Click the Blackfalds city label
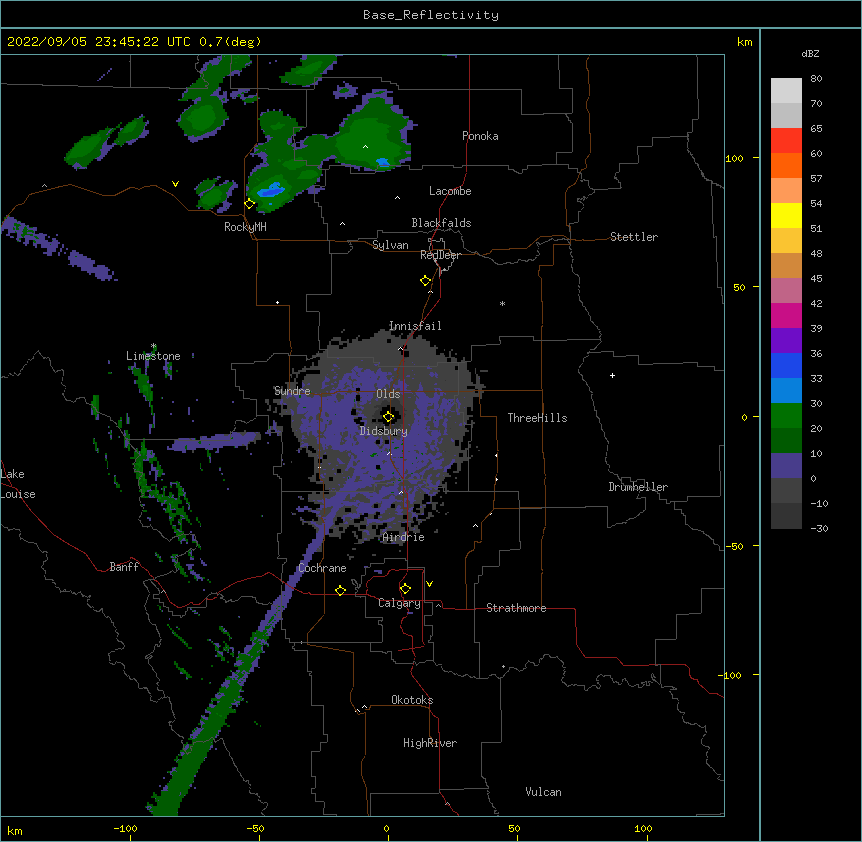Screen dimensions: 862x842 point(441,223)
